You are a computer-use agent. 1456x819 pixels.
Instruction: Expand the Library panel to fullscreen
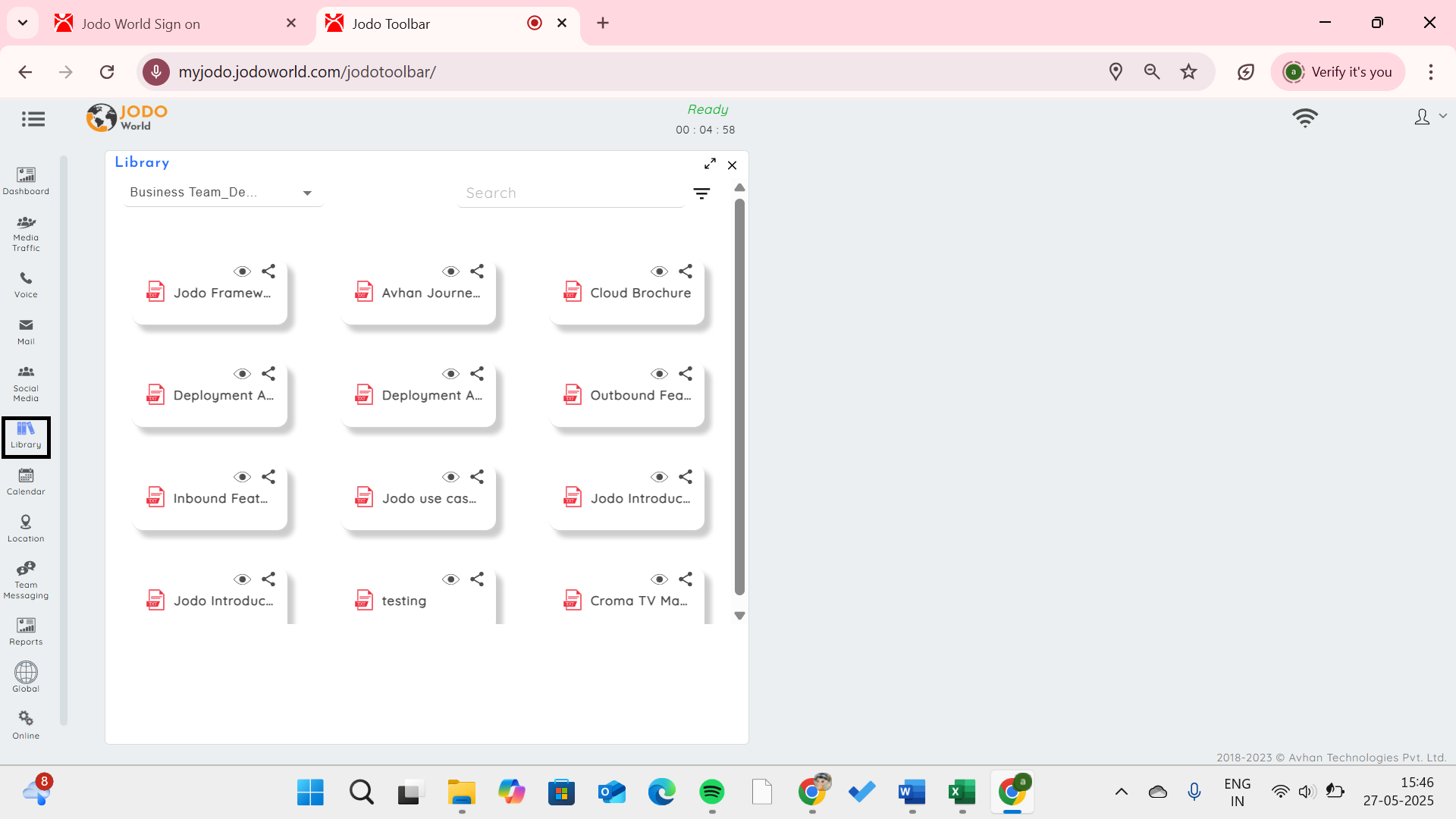(x=710, y=164)
